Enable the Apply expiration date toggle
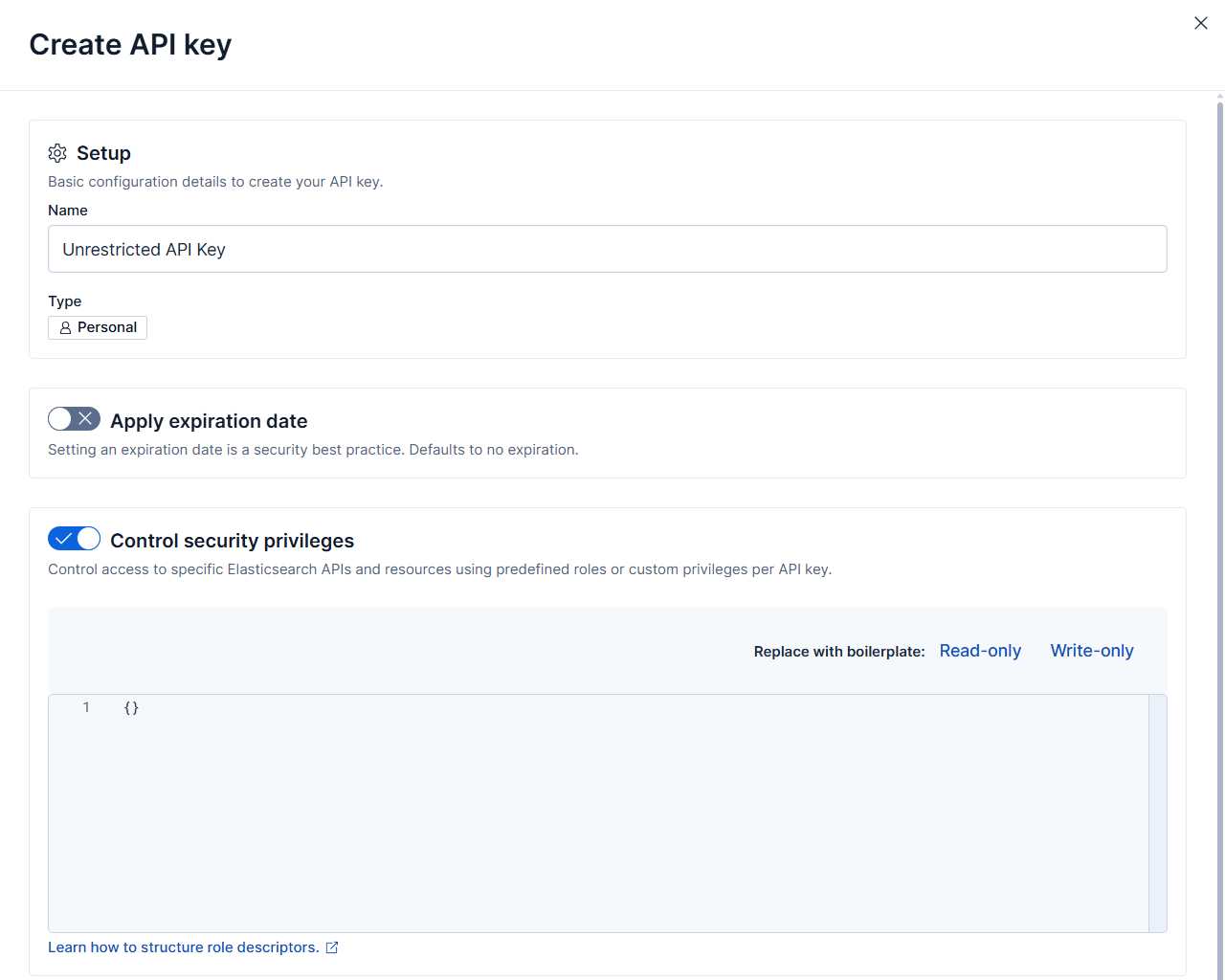 click(74, 418)
